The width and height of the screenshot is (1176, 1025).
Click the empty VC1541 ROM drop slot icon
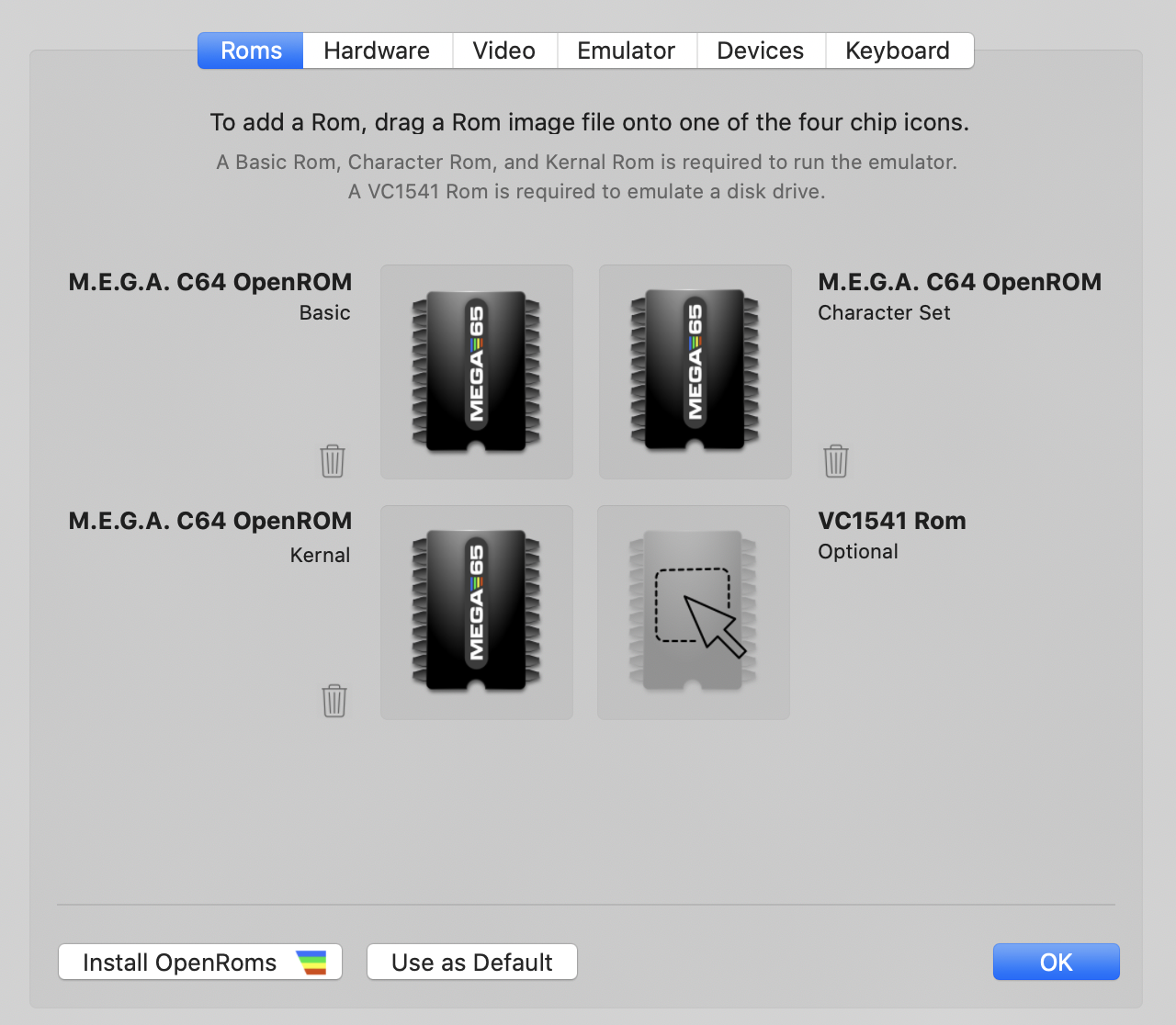[x=694, y=611]
